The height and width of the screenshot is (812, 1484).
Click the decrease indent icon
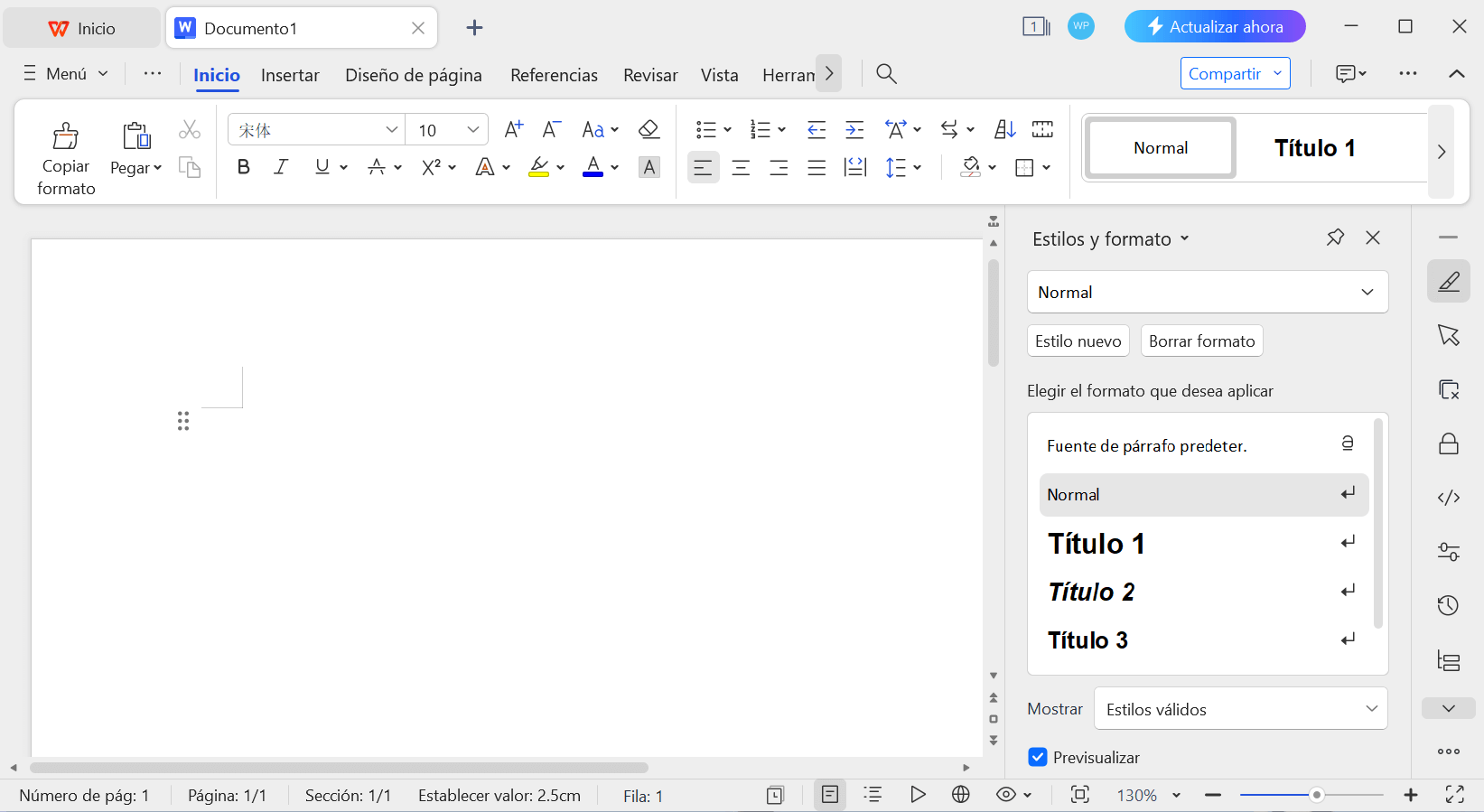coord(817,129)
